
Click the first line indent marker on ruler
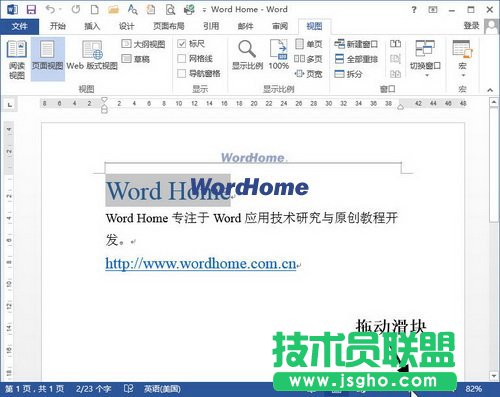[104, 100]
